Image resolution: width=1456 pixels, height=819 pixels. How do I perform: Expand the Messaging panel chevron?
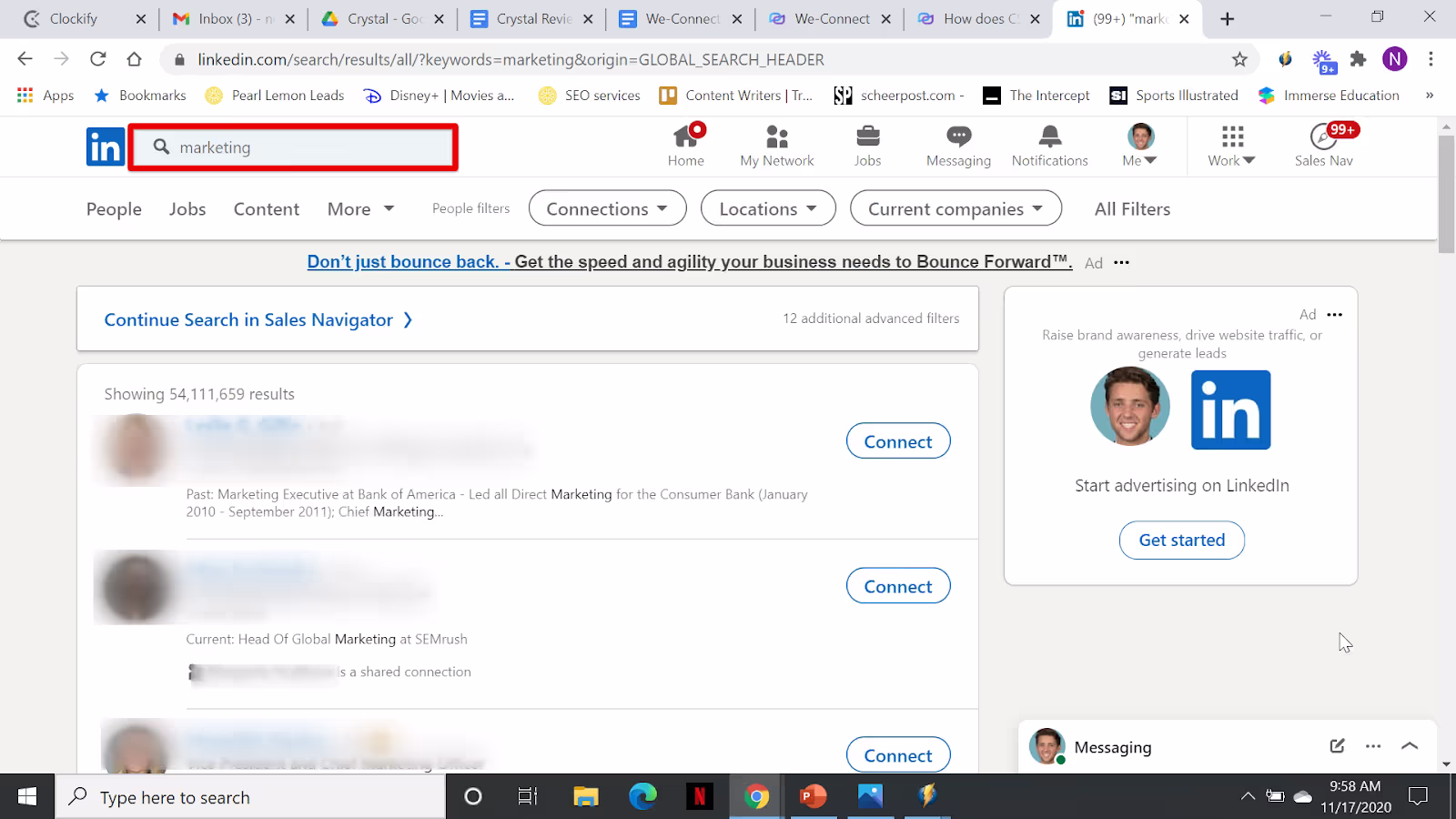(1410, 746)
